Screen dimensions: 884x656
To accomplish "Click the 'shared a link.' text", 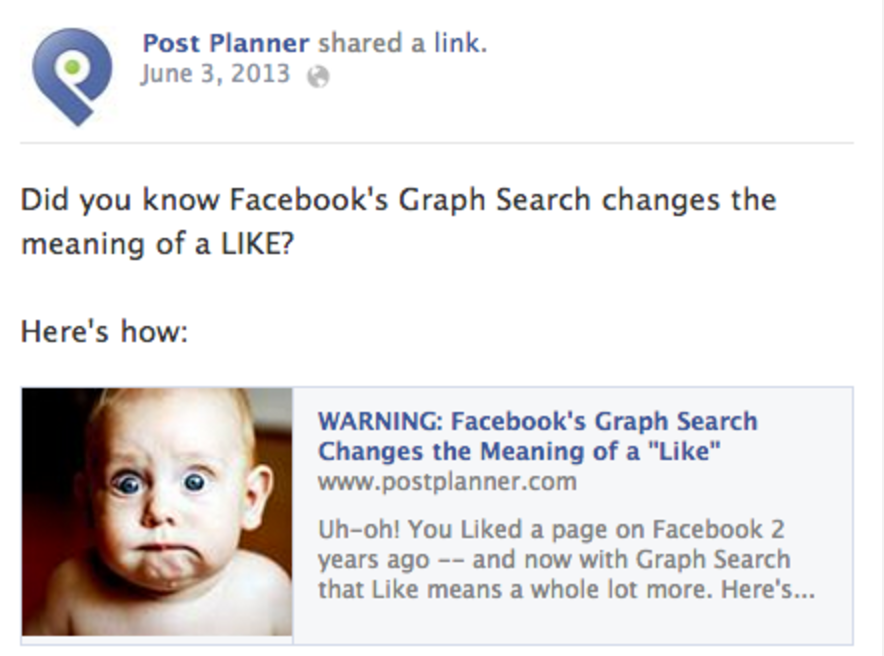I will 403,43.
